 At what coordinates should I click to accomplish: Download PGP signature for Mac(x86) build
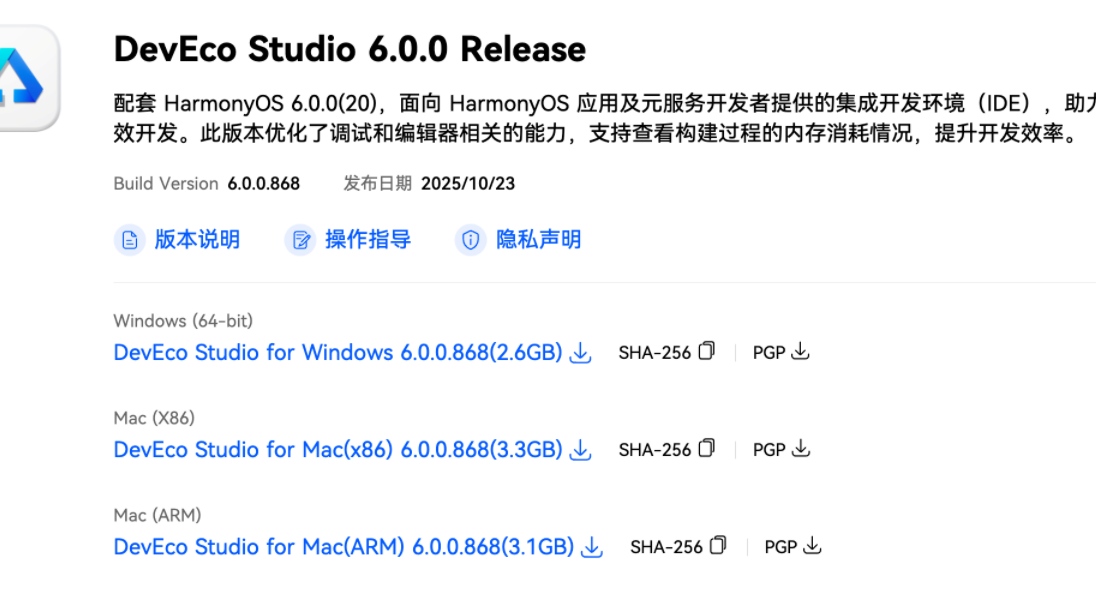point(800,448)
